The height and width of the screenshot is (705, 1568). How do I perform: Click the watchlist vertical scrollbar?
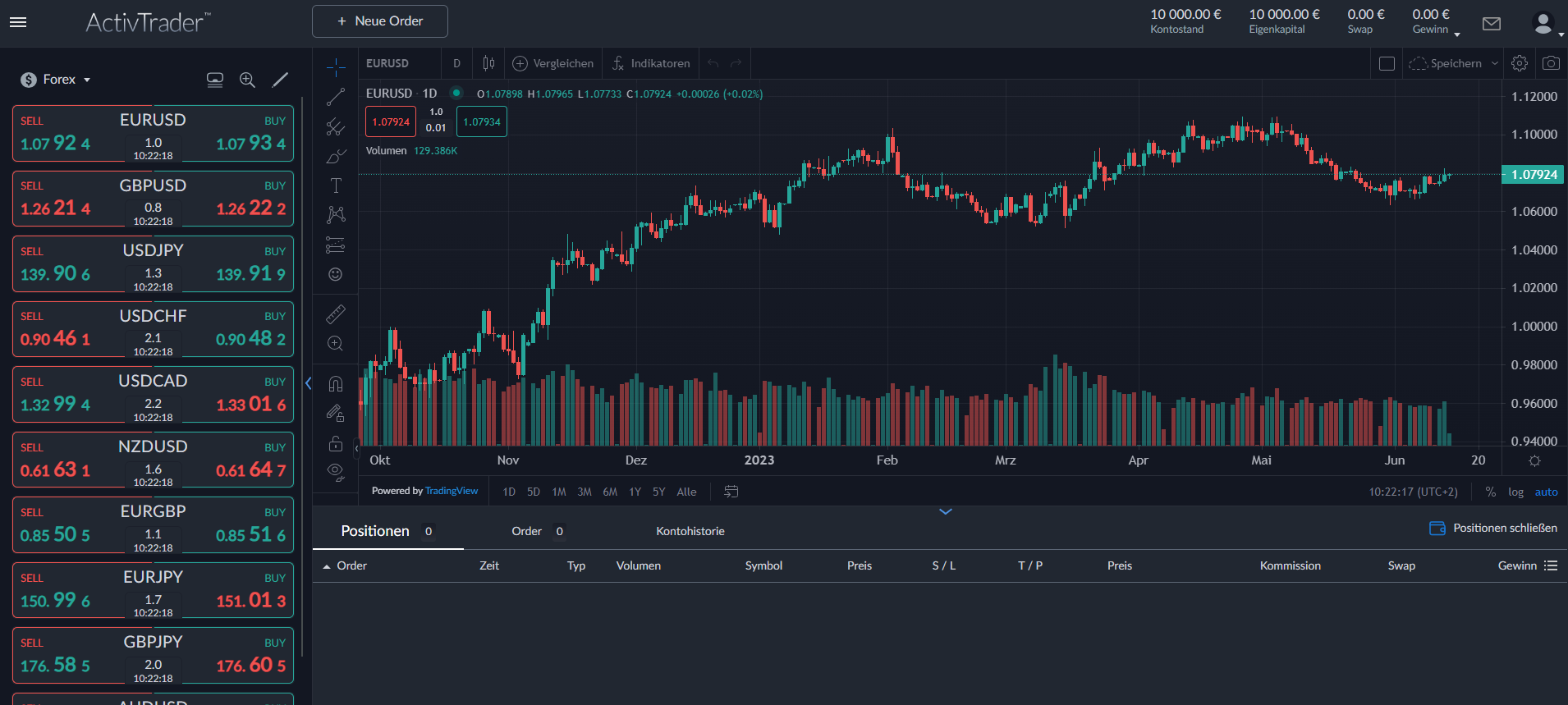pos(302,378)
